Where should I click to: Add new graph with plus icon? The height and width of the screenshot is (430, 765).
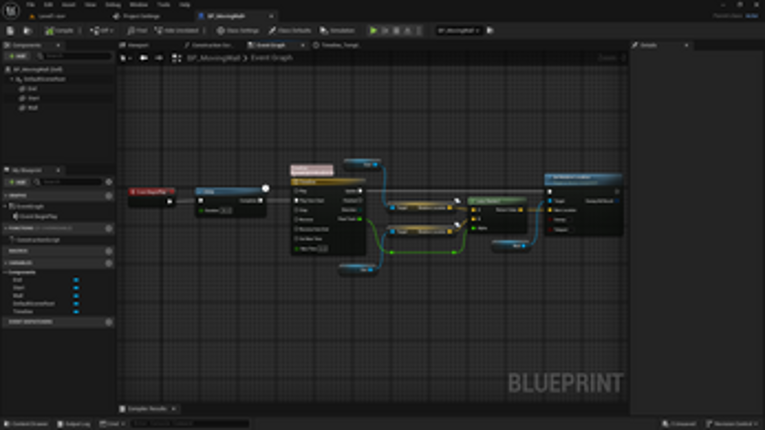109,196
